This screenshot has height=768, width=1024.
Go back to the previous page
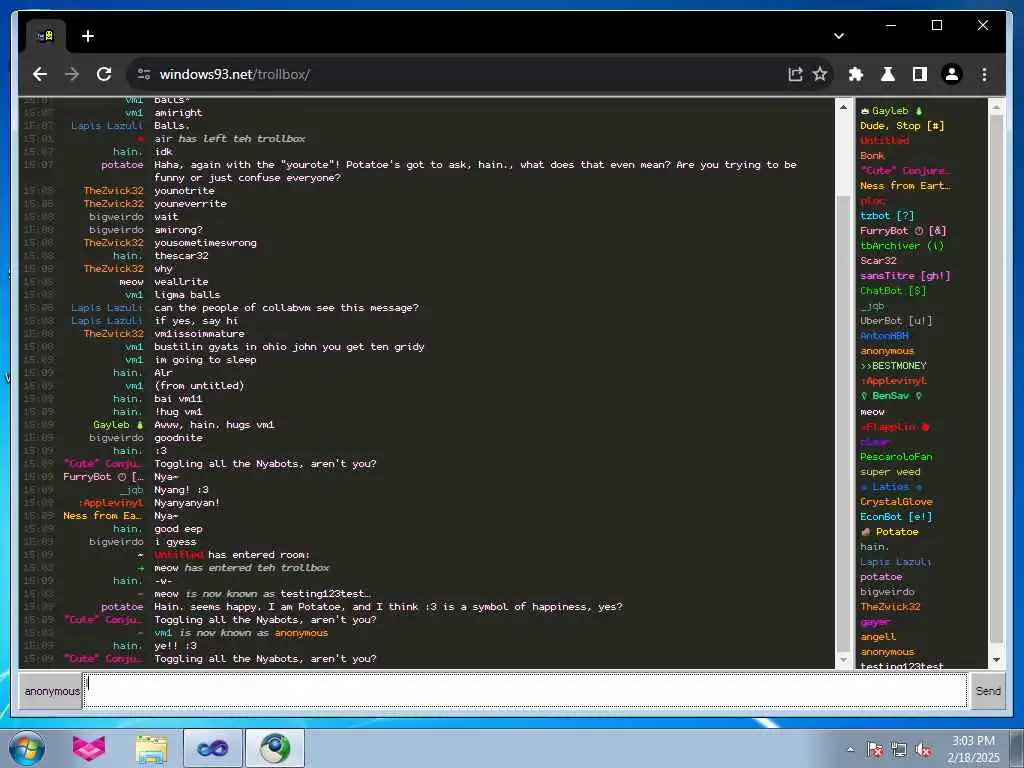coord(40,74)
